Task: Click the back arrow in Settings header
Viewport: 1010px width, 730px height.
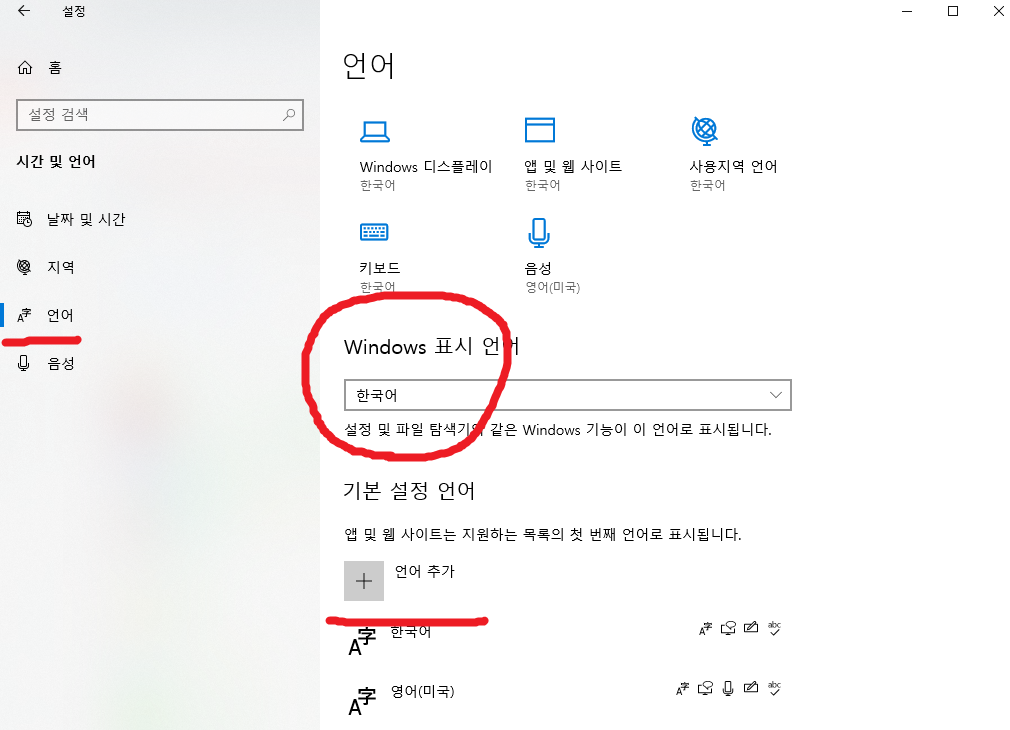Action: coord(24,11)
